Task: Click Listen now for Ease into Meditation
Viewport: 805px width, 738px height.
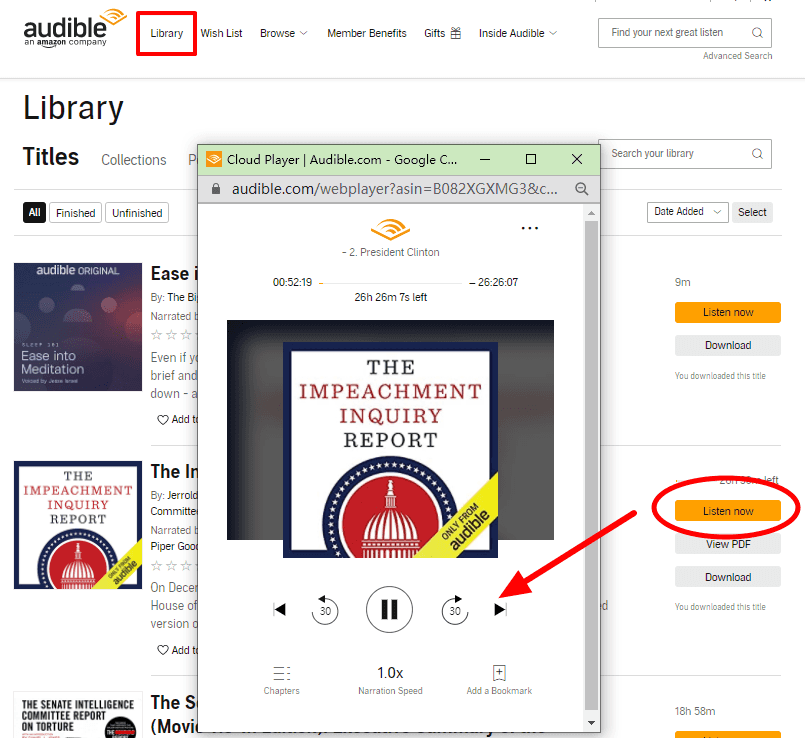Action: (727, 312)
